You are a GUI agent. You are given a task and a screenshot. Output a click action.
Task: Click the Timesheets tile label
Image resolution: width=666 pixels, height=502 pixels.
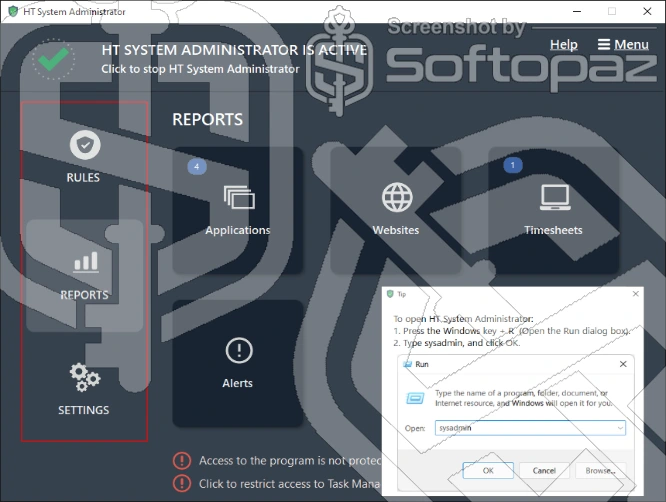point(553,230)
